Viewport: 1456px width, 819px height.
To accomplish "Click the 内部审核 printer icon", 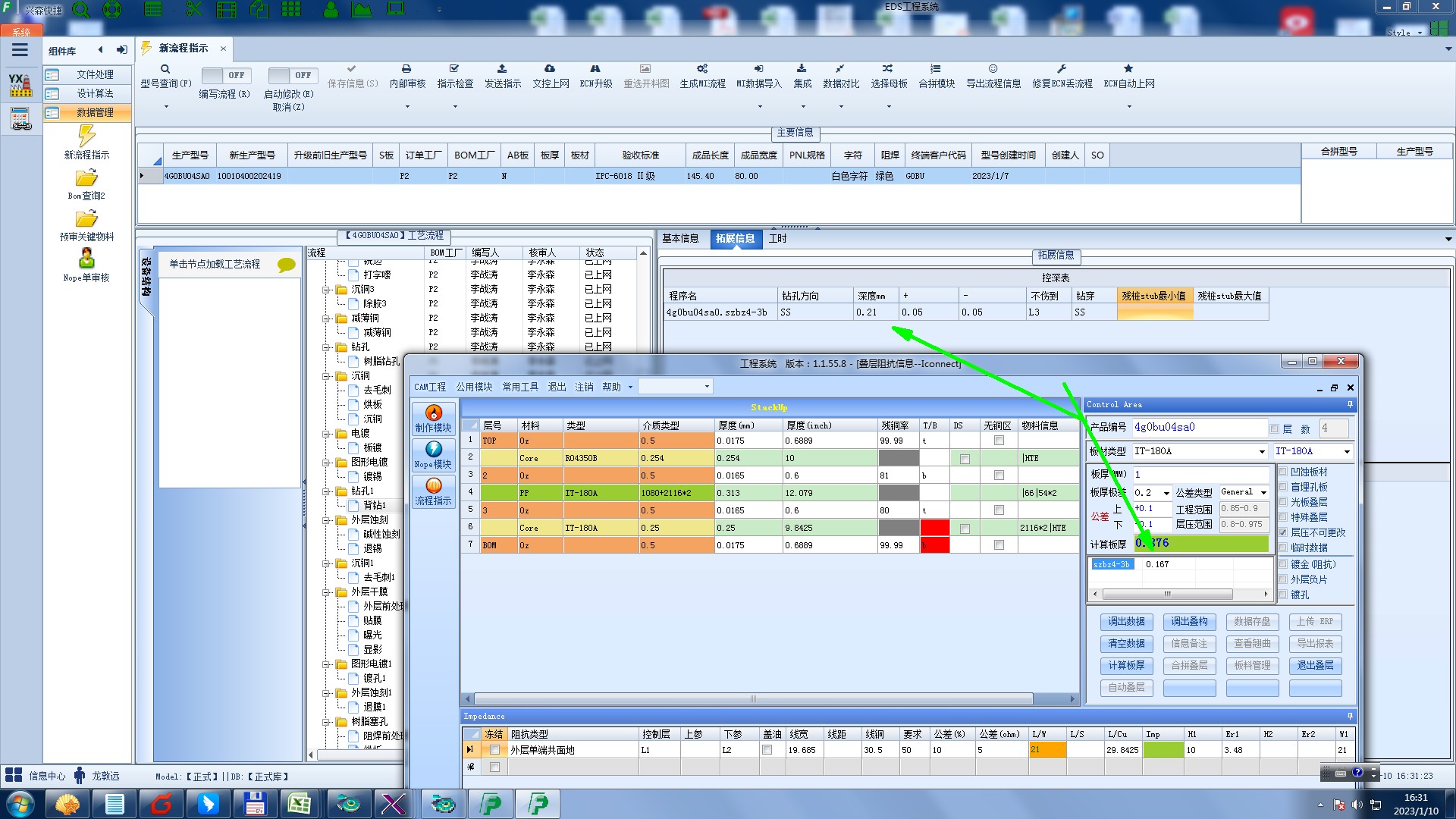I will [406, 69].
